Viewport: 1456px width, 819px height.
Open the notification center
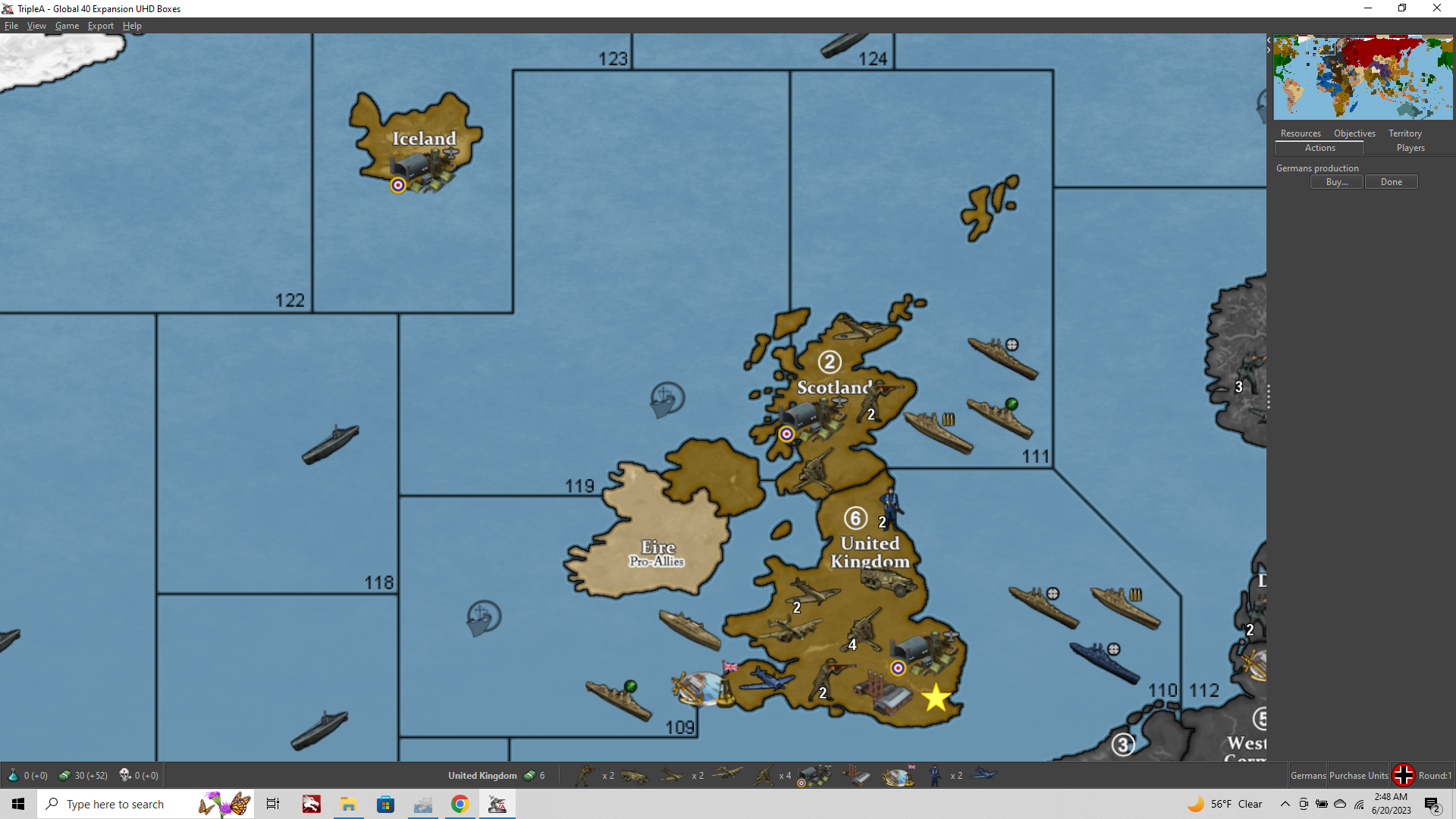tap(1432, 805)
